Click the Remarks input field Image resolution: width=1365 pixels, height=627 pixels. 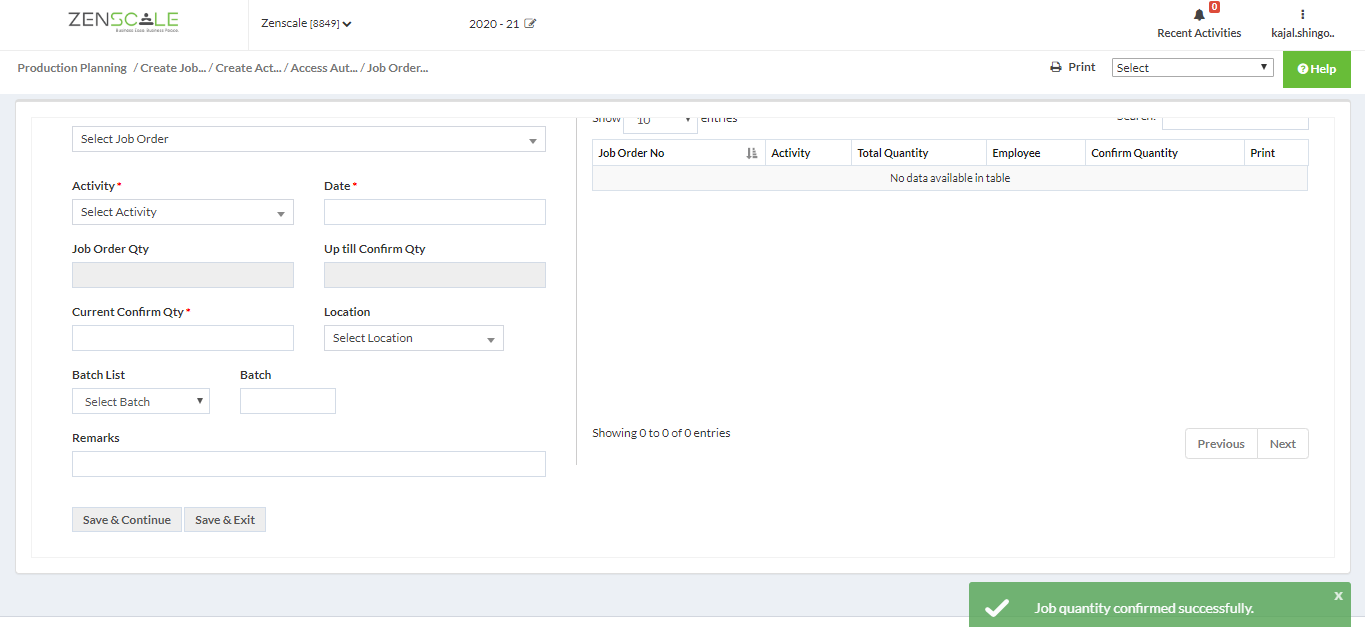[x=309, y=464]
